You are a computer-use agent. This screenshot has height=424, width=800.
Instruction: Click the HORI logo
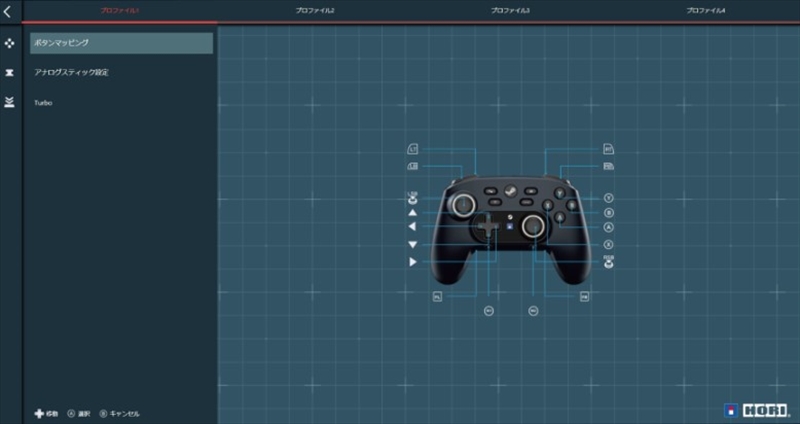pyautogui.click(x=757, y=410)
